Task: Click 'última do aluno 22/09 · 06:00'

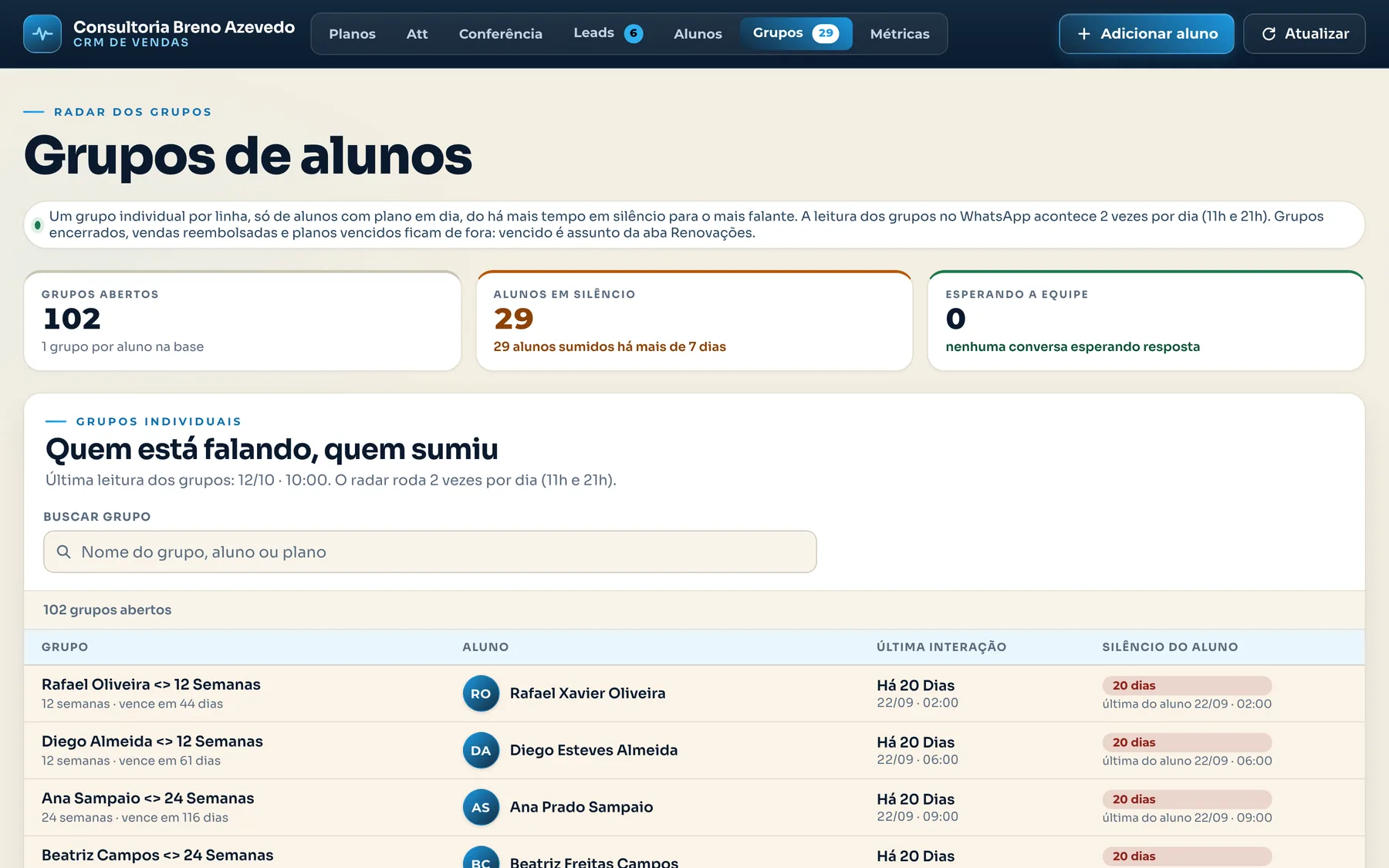Action: (1187, 761)
